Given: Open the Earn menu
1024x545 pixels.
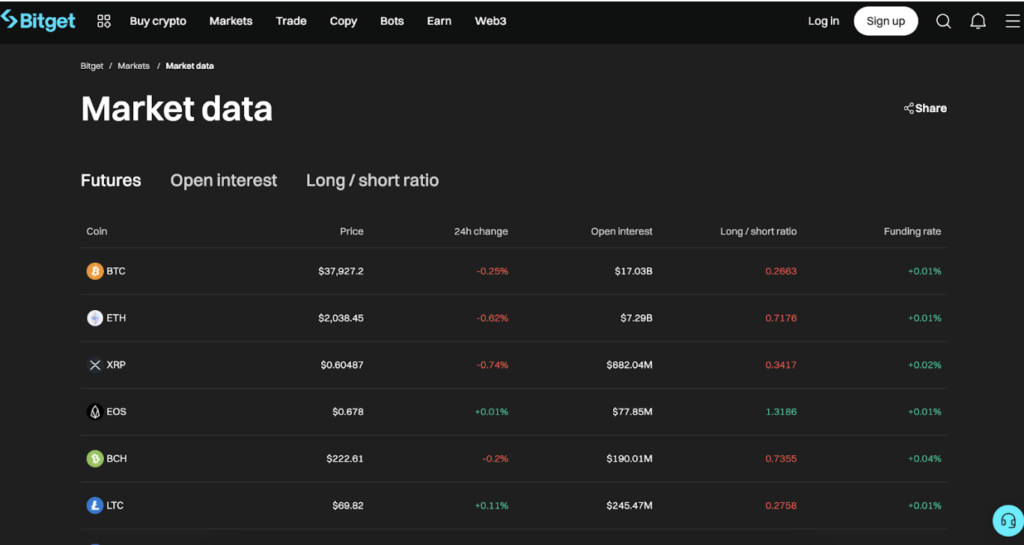Looking at the screenshot, I should [439, 21].
